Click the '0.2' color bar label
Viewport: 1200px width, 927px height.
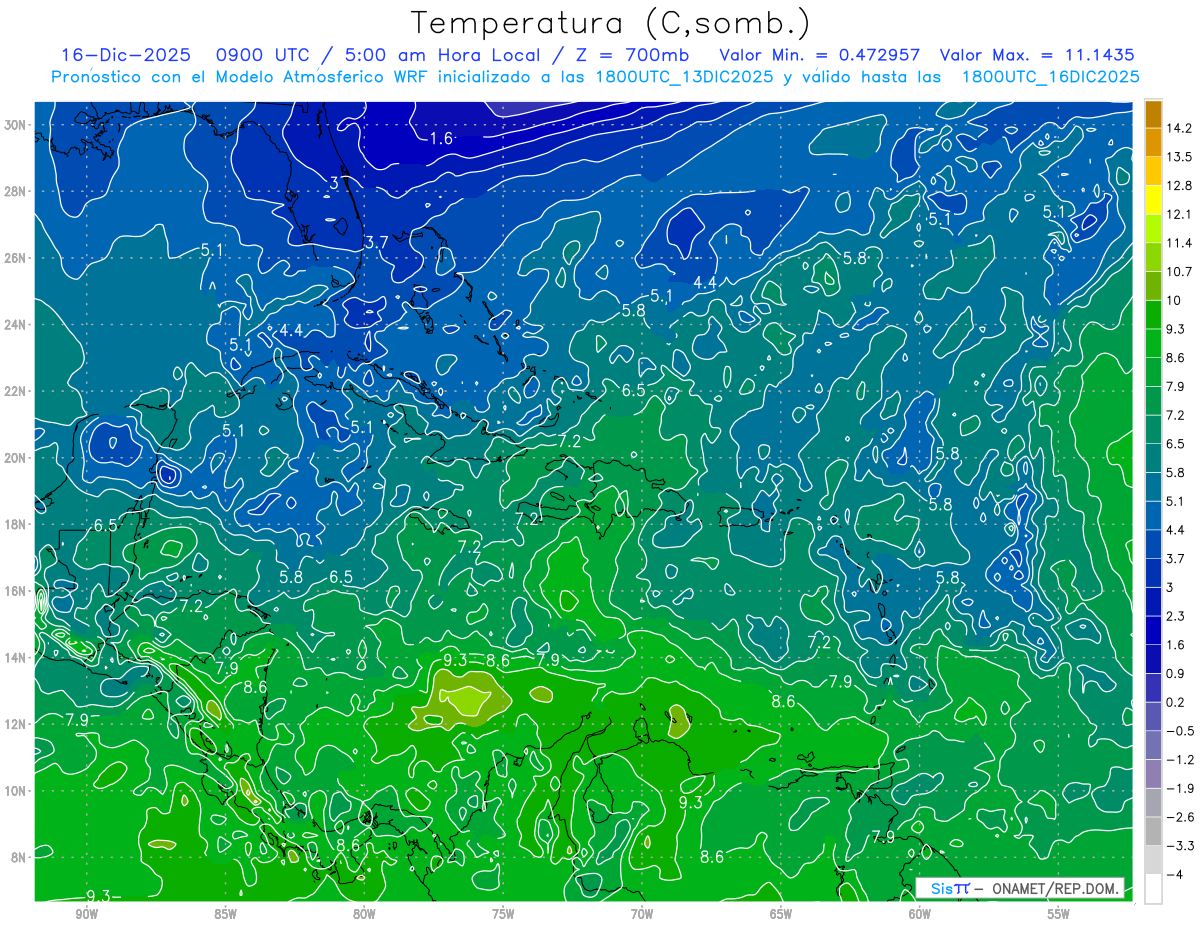1175,702
